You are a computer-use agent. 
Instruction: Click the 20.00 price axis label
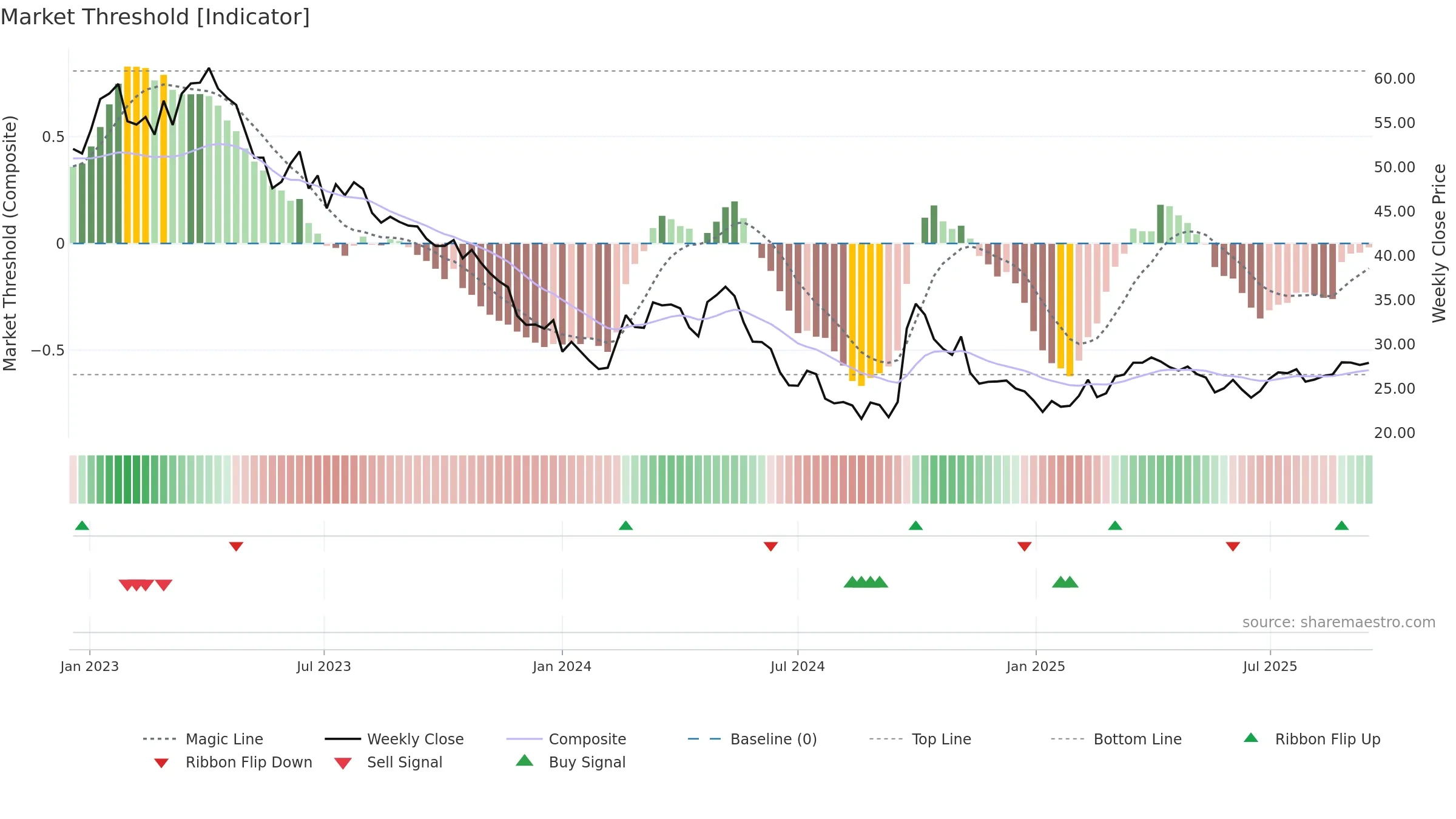pyautogui.click(x=1394, y=433)
